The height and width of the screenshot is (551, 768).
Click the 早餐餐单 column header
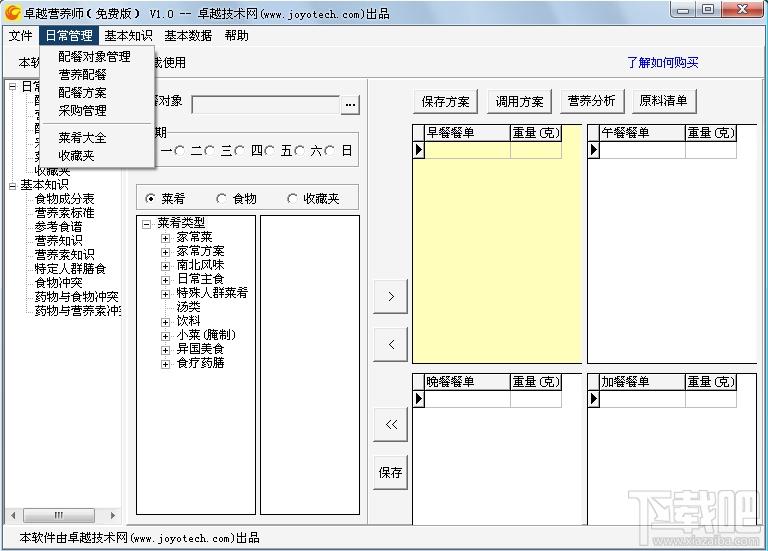(467, 133)
